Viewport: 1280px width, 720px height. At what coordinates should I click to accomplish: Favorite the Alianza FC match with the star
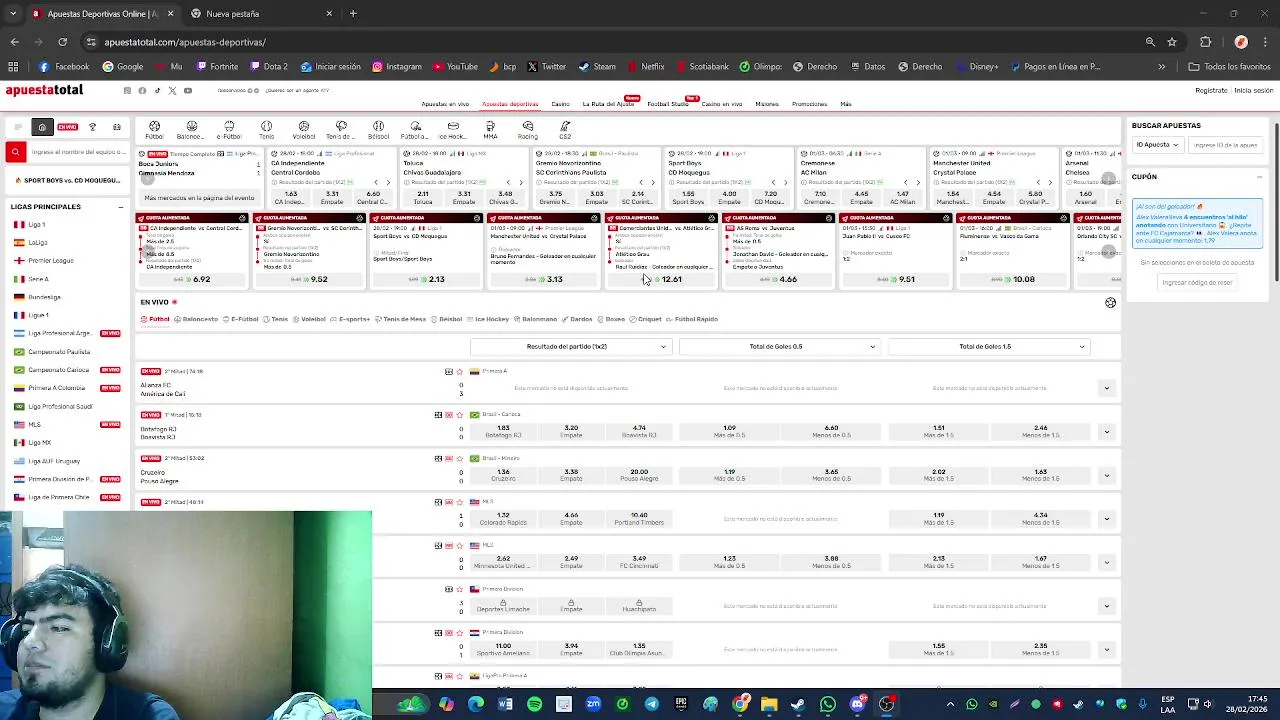point(461,371)
